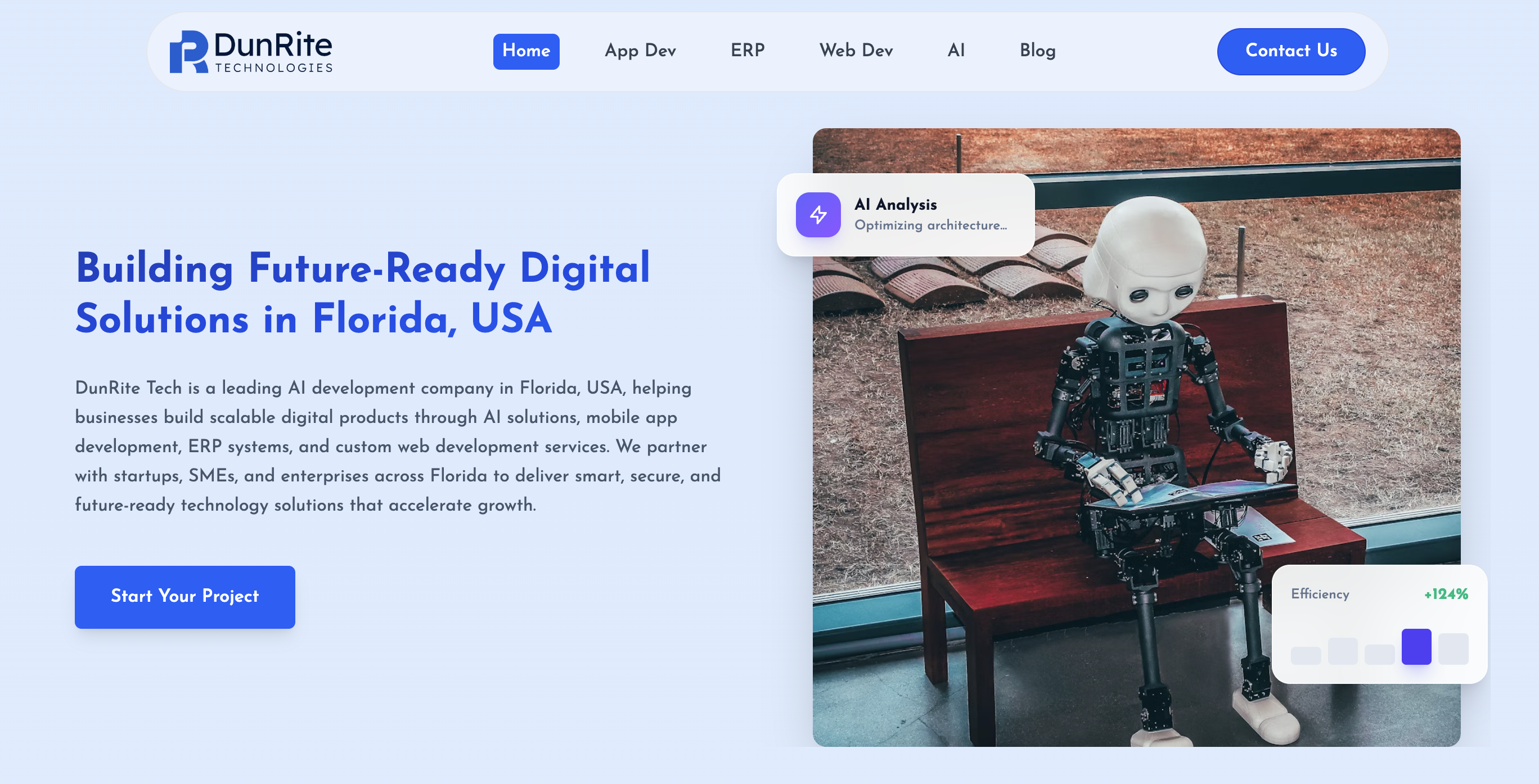Click the first gray efficiency bar

point(1306,656)
